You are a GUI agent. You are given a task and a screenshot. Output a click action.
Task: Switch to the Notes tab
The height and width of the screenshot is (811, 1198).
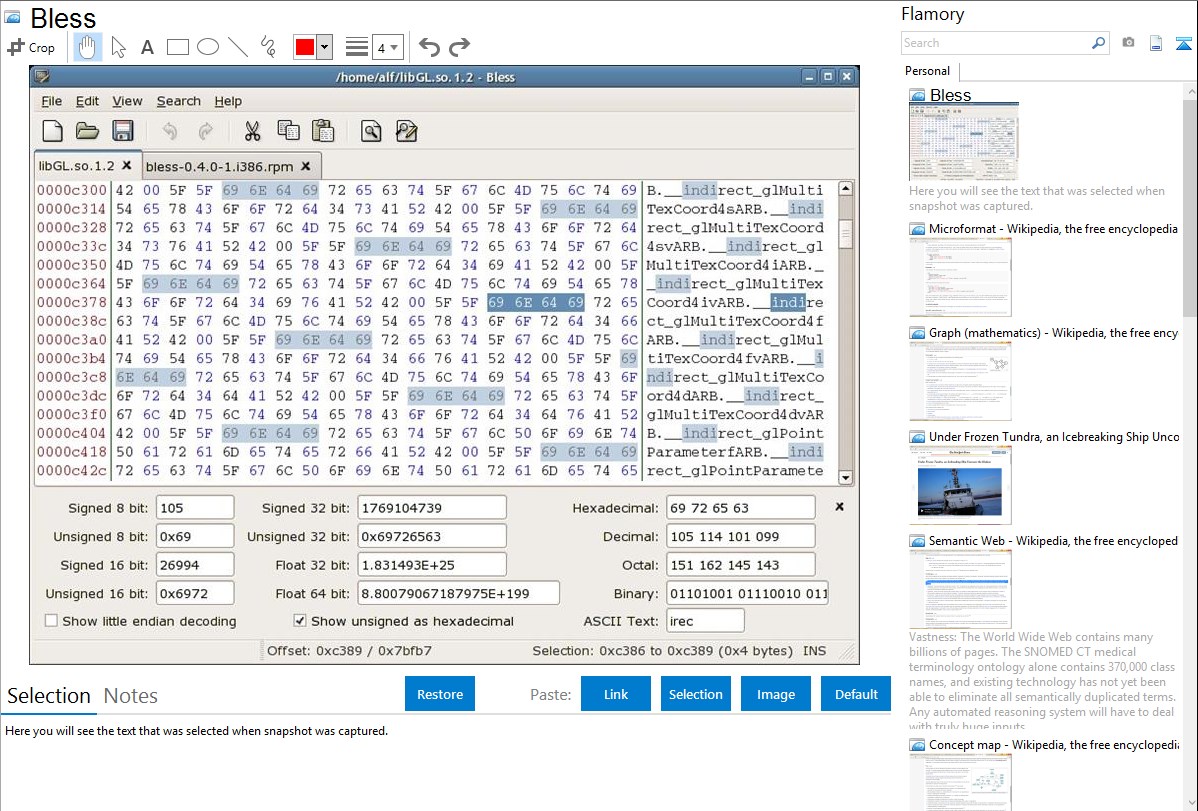click(x=131, y=696)
